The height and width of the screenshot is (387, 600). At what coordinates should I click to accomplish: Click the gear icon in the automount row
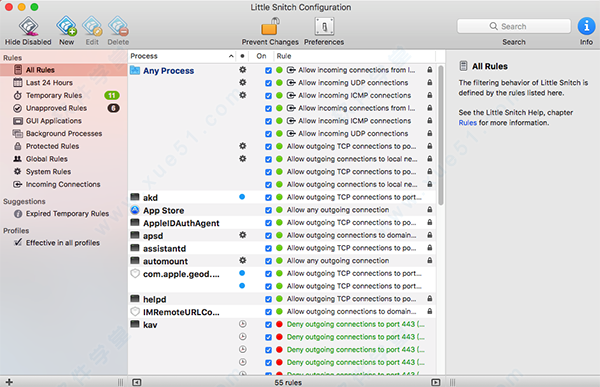point(243,261)
